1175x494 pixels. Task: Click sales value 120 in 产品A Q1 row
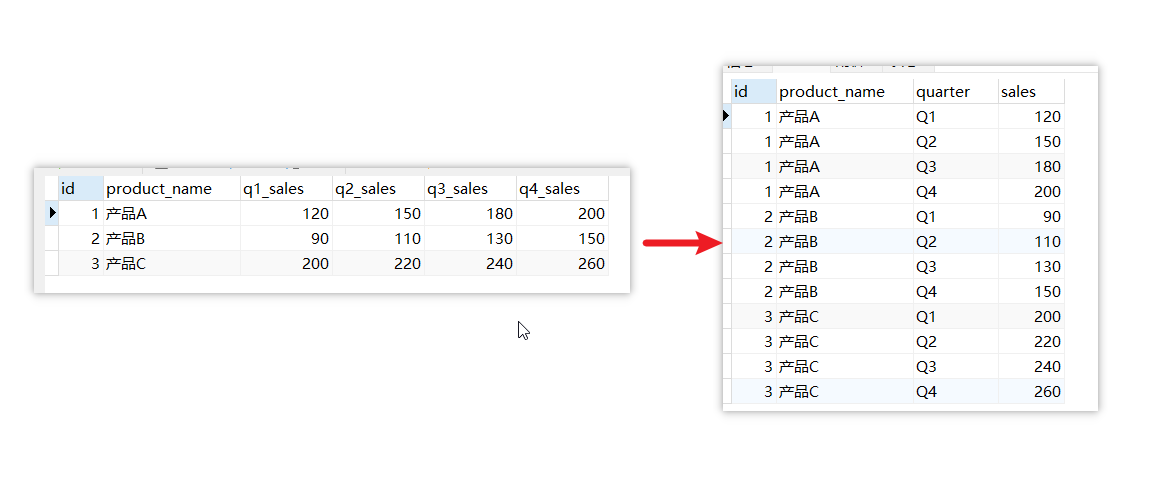[x=1031, y=116]
